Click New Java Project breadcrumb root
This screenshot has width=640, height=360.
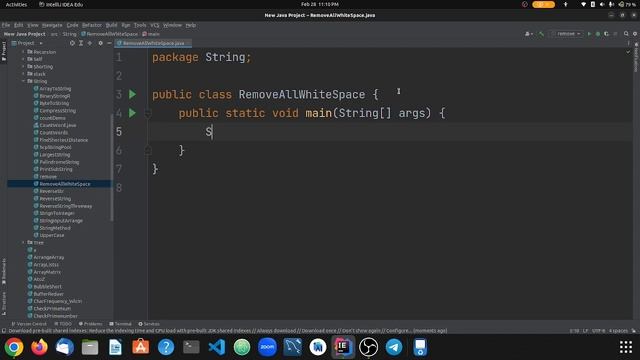pos(24,34)
